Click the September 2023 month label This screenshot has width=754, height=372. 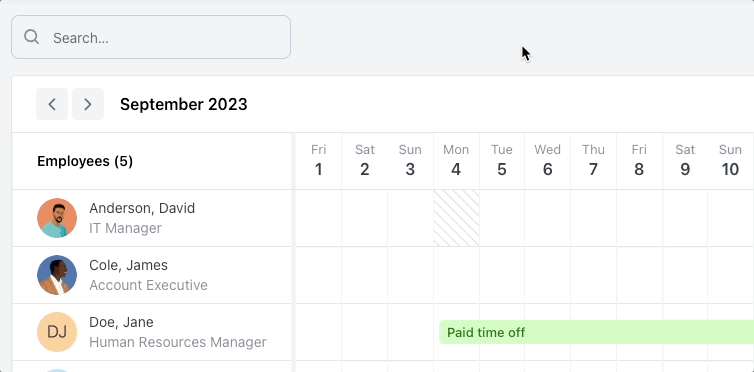(184, 104)
